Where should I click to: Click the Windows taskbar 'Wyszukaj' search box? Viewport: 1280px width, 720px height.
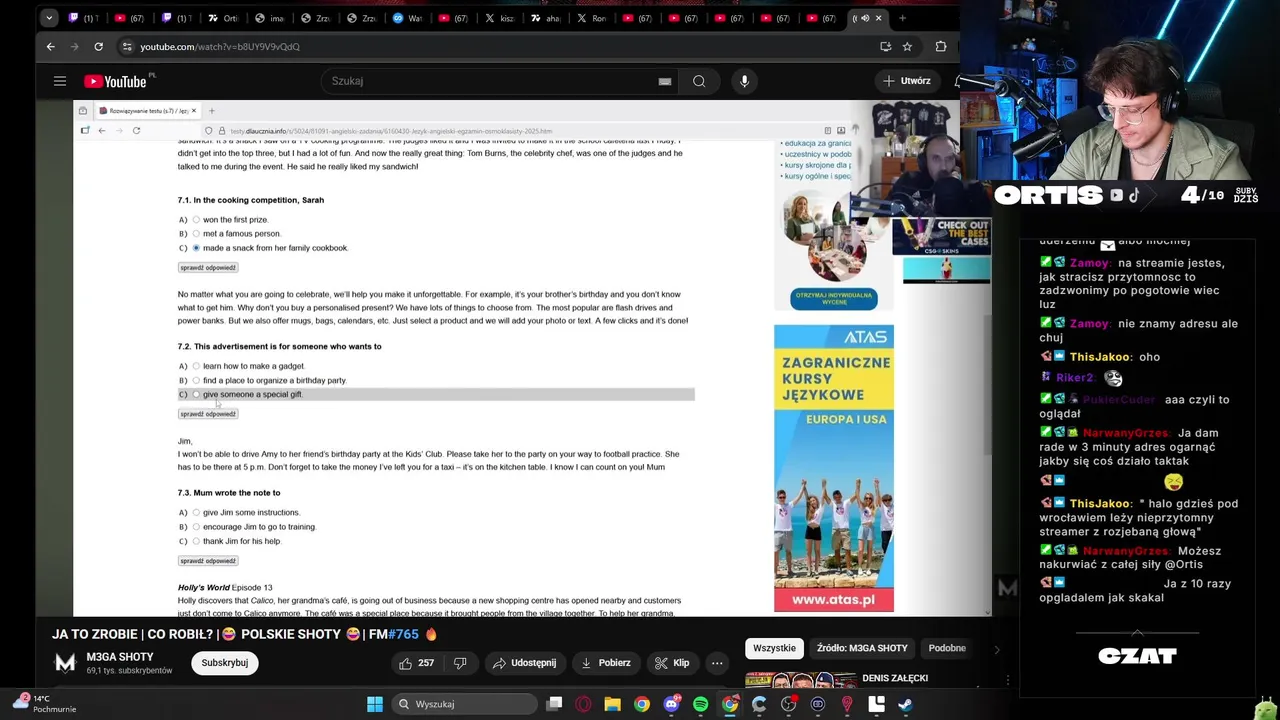pos(463,704)
